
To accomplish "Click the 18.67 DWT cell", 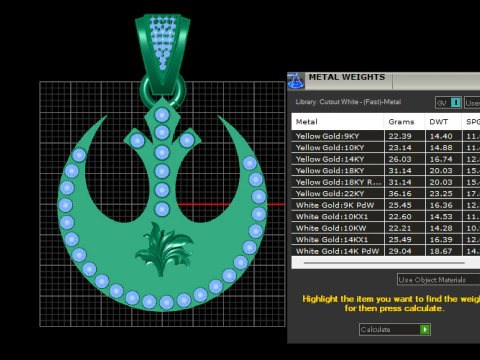I will [x=444, y=251].
